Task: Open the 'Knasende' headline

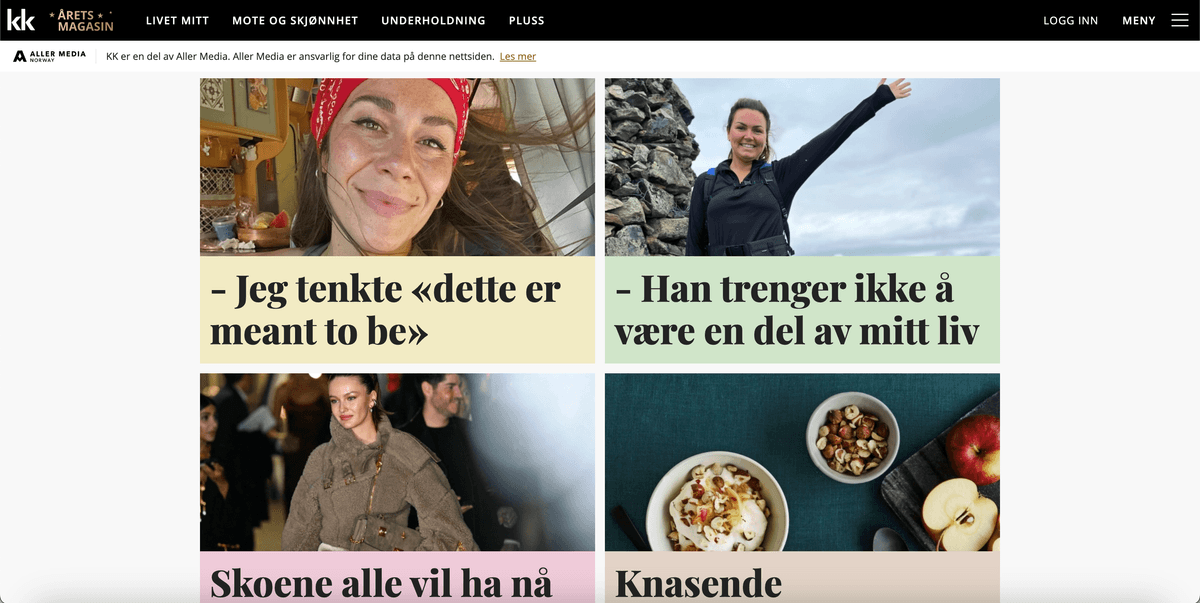Action: click(x=698, y=583)
